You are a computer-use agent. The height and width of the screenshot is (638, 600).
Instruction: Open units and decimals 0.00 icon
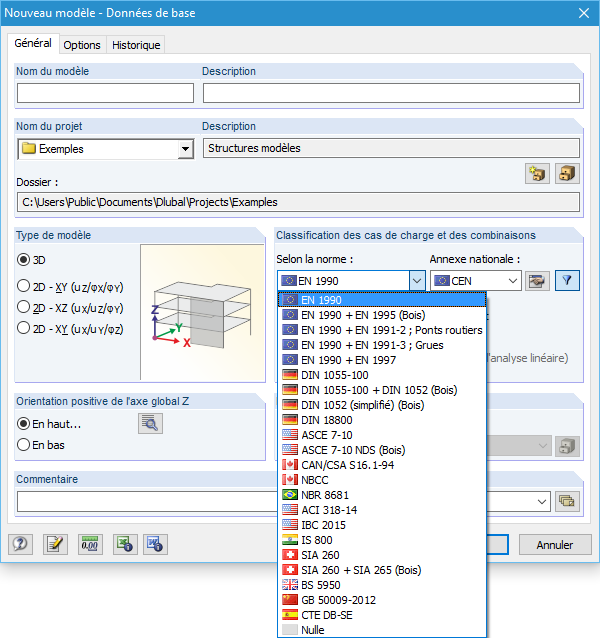(90, 544)
